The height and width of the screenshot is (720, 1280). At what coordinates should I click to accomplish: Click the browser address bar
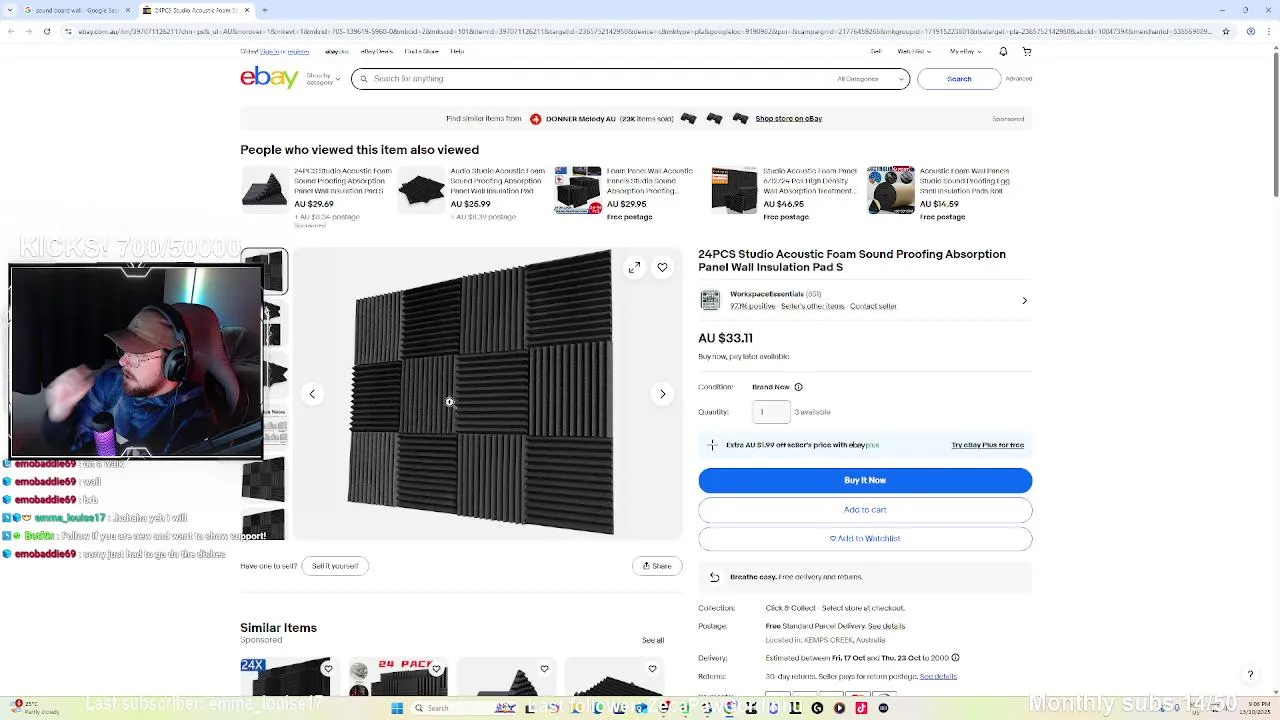(640, 31)
